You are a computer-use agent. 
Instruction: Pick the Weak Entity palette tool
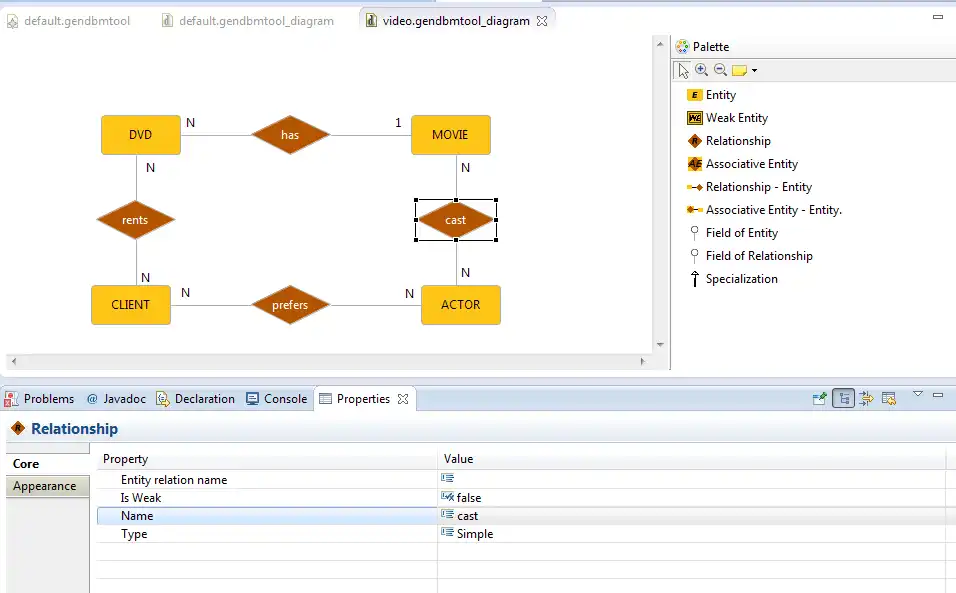(x=727, y=118)
